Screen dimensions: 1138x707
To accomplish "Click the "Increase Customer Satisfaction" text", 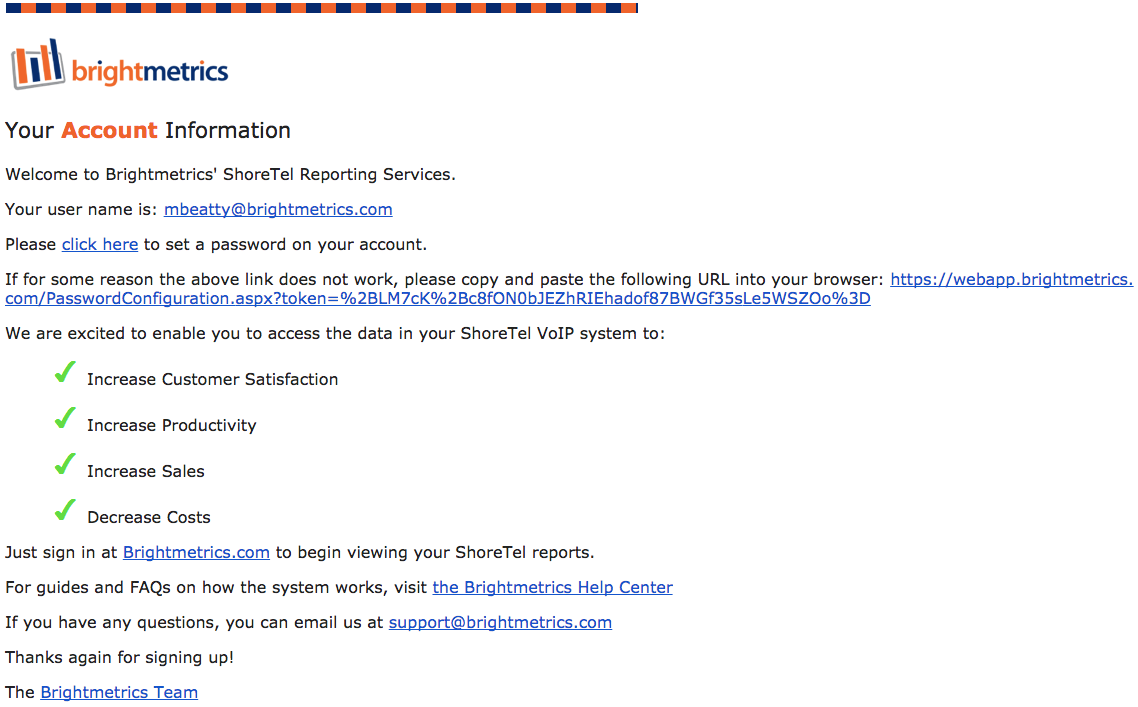I will tap(212, 379).
